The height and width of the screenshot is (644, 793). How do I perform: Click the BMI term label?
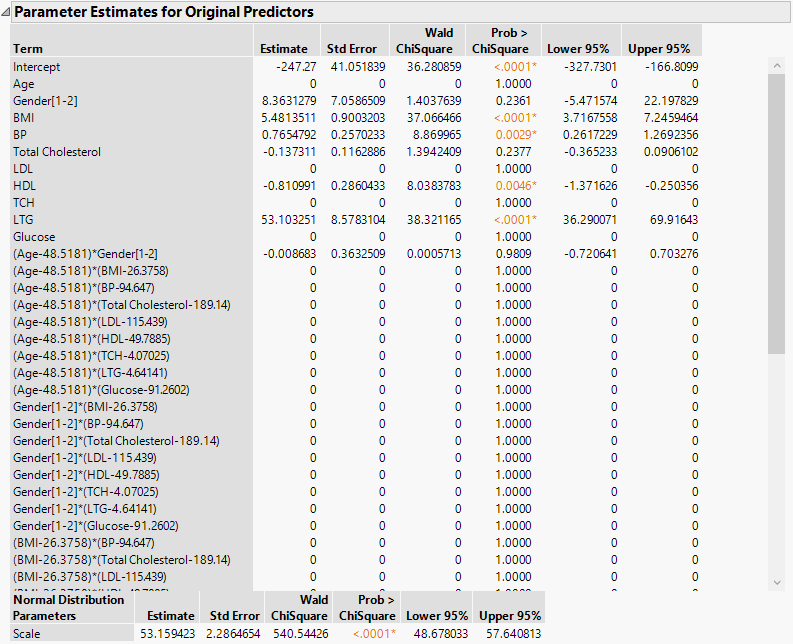(x=23, y=118)
